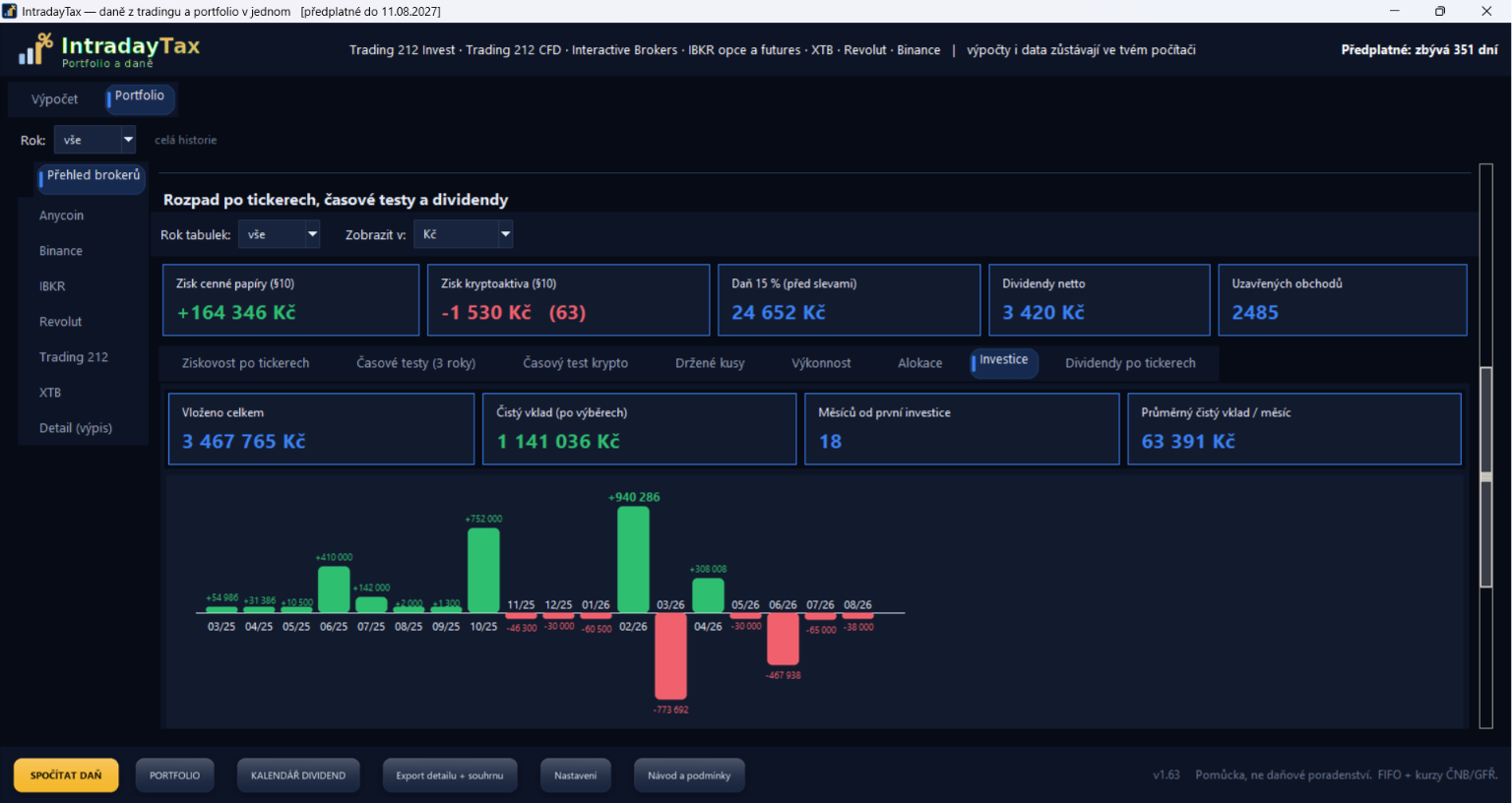1512x803 pixels.
Task: Click the 10/25 green bar in chart
Action: (x=483, y=570)
